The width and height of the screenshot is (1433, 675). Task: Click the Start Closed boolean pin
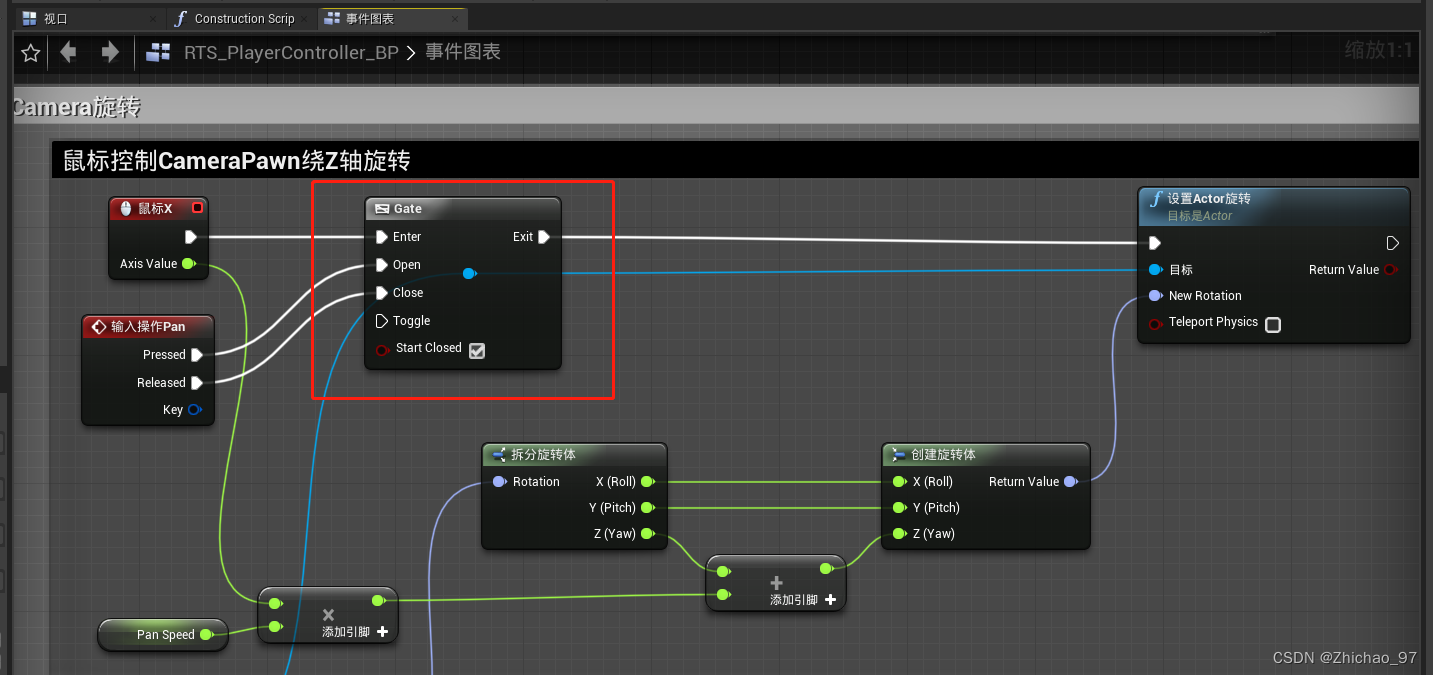[382, 349]
